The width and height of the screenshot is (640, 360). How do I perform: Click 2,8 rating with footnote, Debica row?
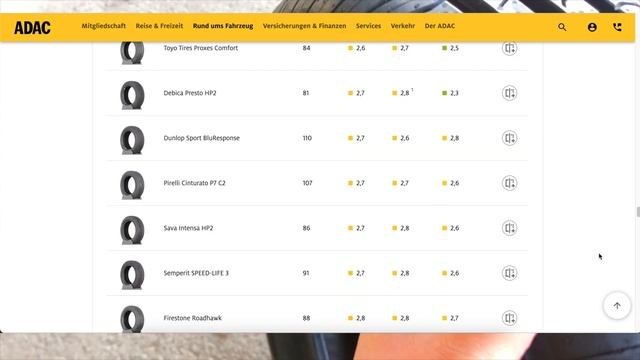[402, 93]
